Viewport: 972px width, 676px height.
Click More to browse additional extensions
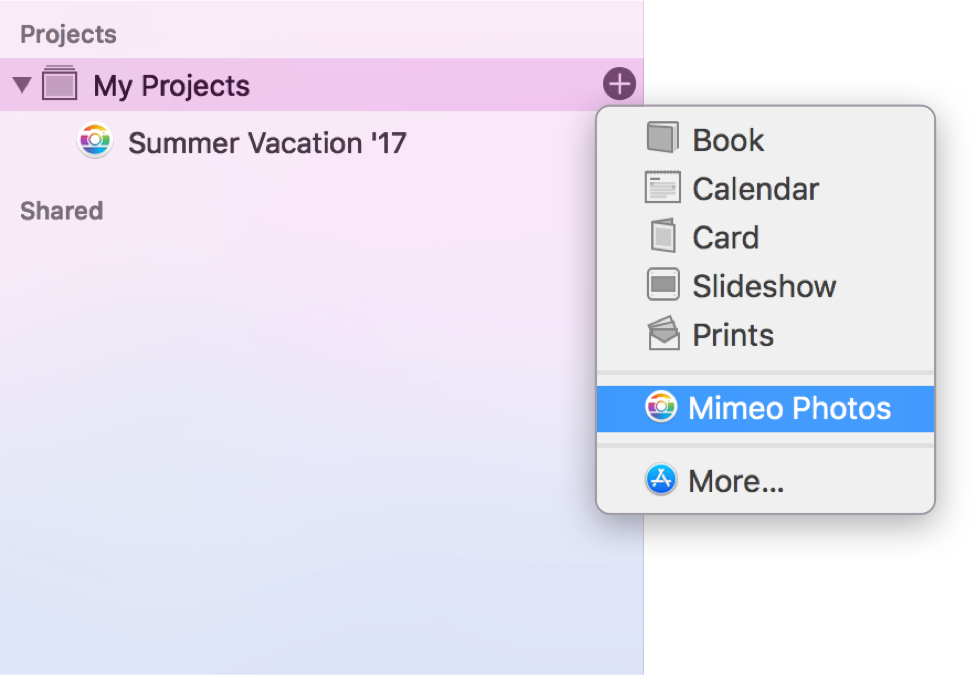pos(736,480)
